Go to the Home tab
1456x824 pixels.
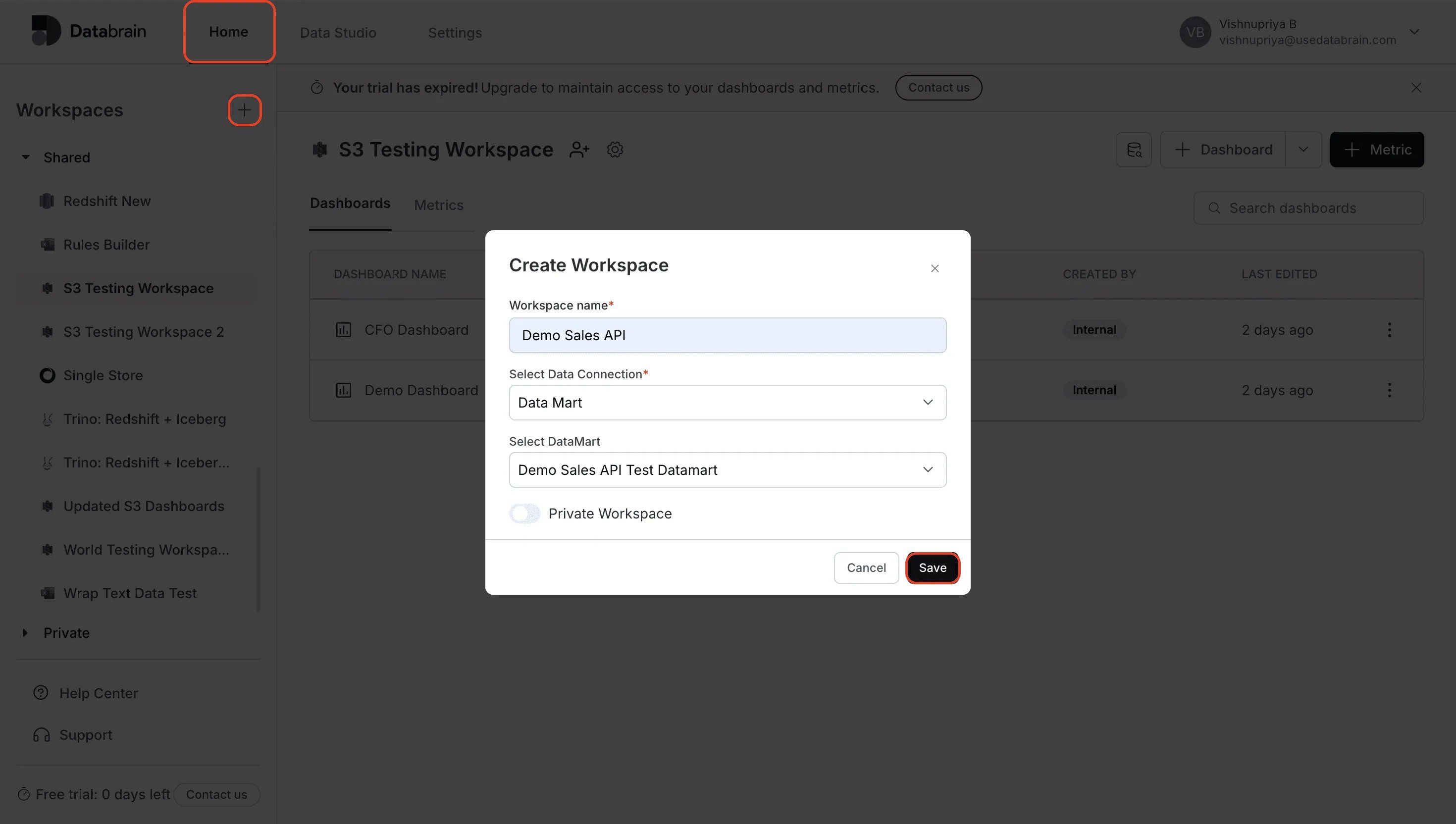[x=229, y=32]
